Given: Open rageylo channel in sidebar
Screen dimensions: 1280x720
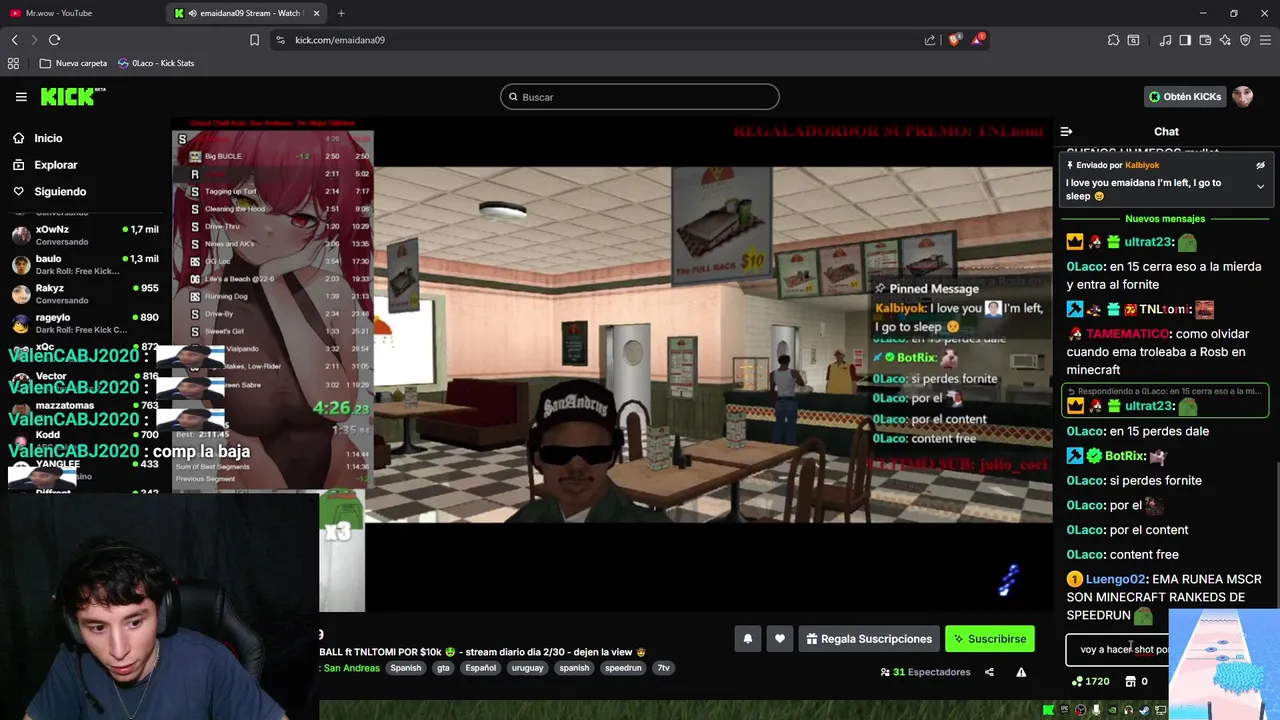Looking at the screenshot, I should pos(85,323).
